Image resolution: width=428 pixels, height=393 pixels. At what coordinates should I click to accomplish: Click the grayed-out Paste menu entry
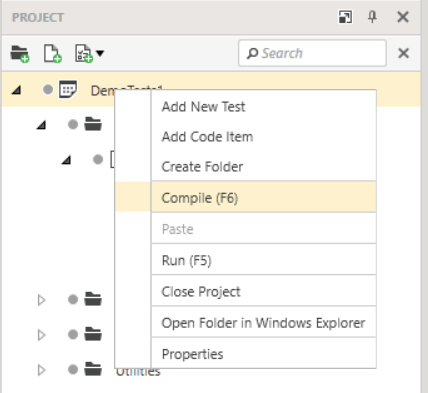tap(246, 228)
